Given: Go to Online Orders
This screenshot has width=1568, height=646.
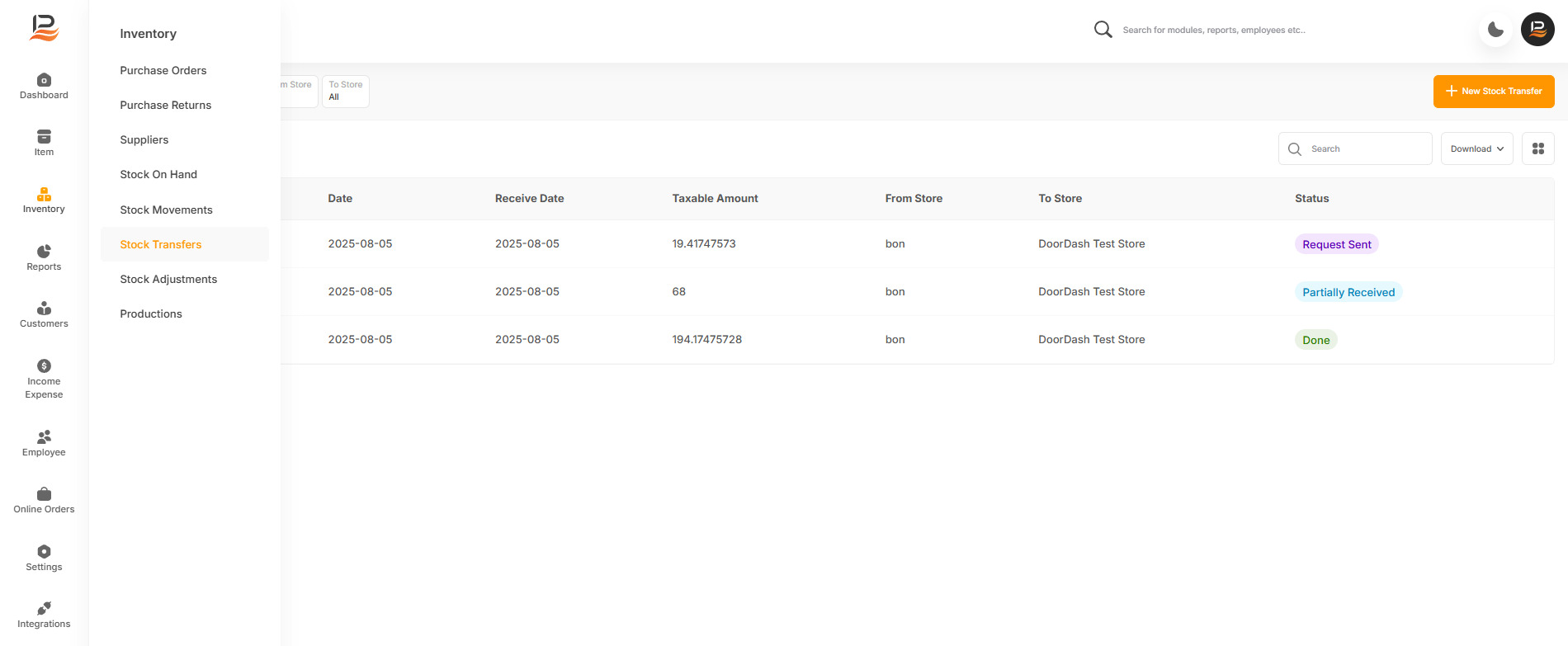Looking at the screenshot, I should point(44,501).
